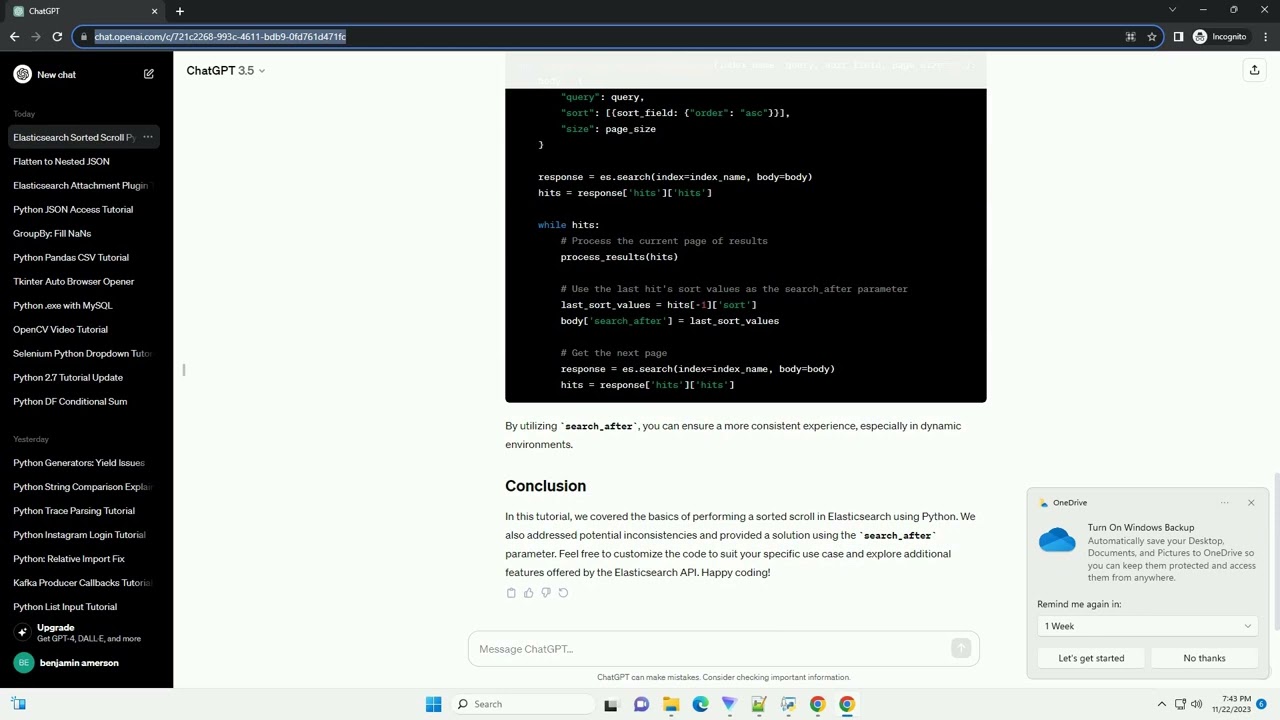The height and width of the screenshot is (720, 1280).
Task: Share the chat using the upload icon
Action: click(1254, 70)
